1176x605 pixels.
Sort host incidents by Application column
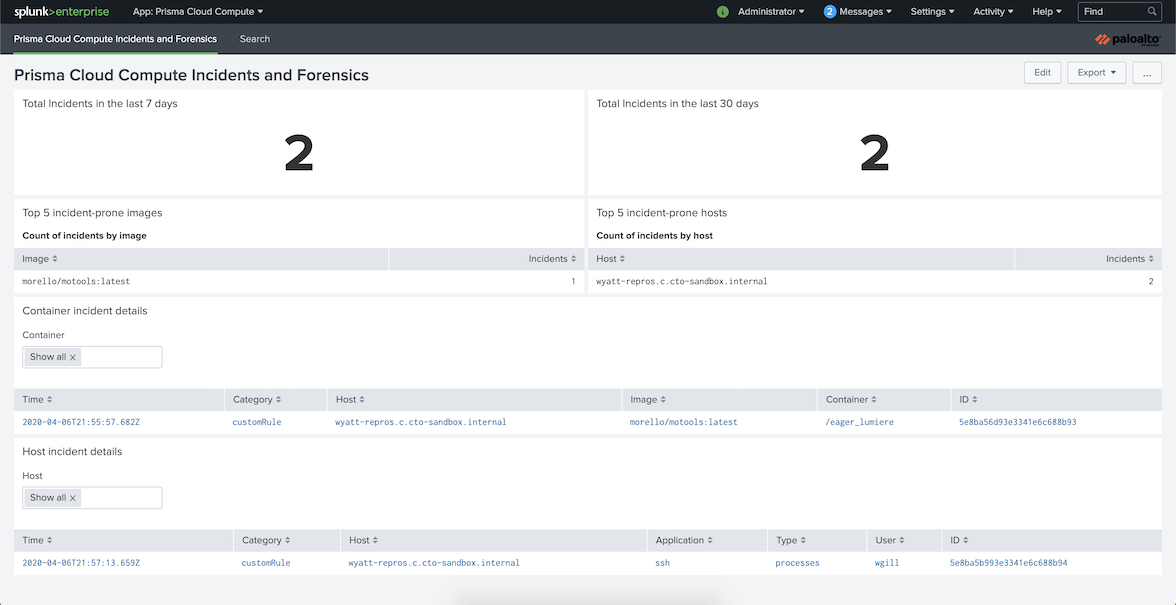(x=684, y=541)
